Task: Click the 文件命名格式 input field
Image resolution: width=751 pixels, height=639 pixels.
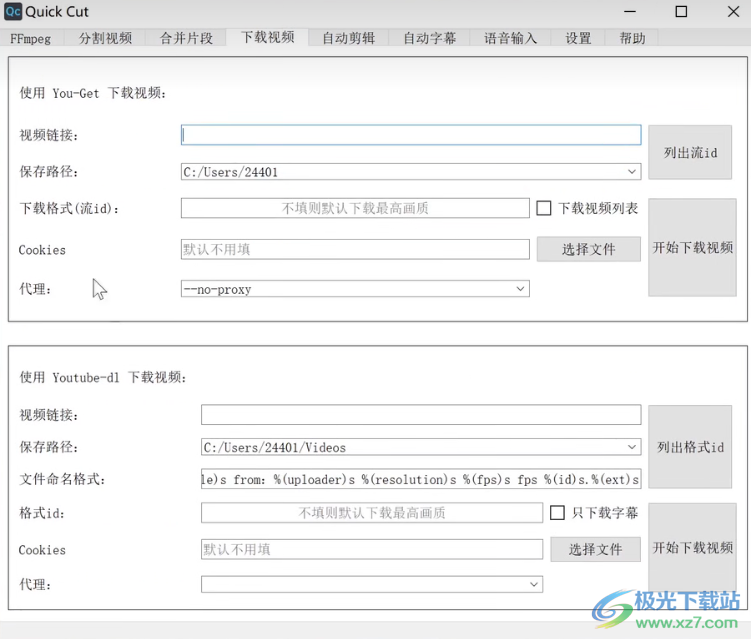Action: pyautogui.click(x=421, y=479)
